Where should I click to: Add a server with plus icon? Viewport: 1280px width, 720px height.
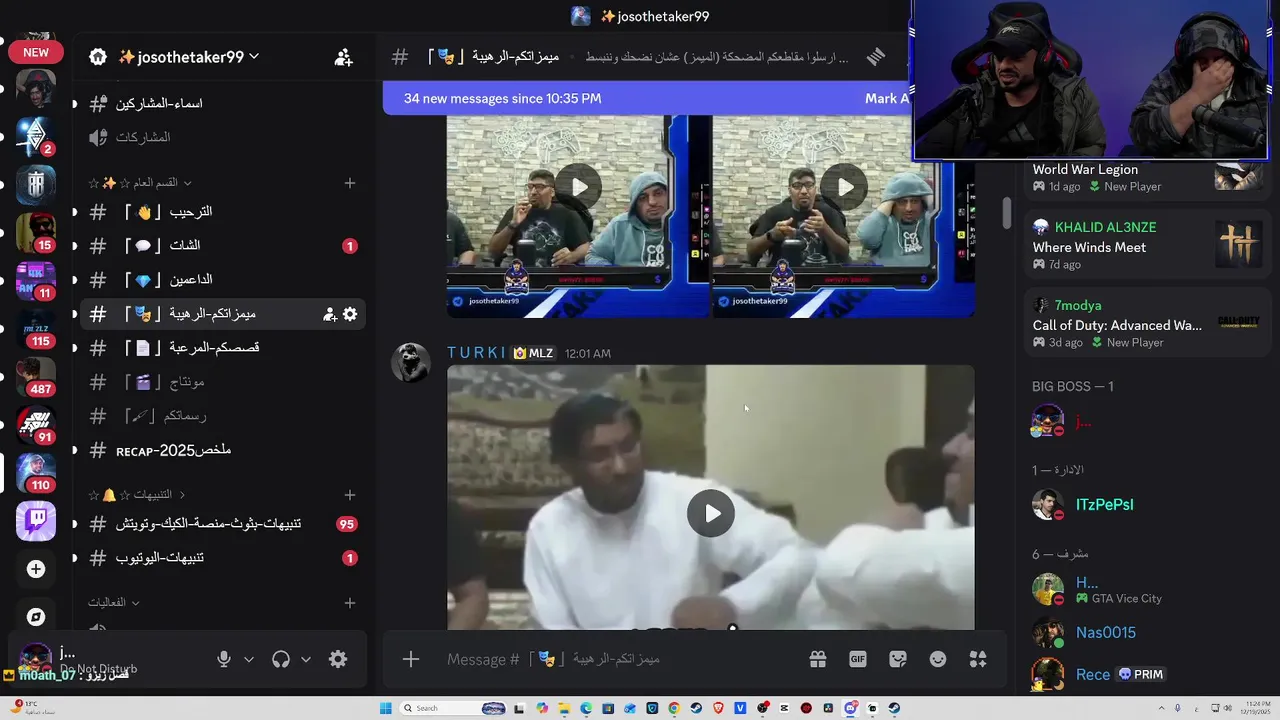(x=36, y=569)
